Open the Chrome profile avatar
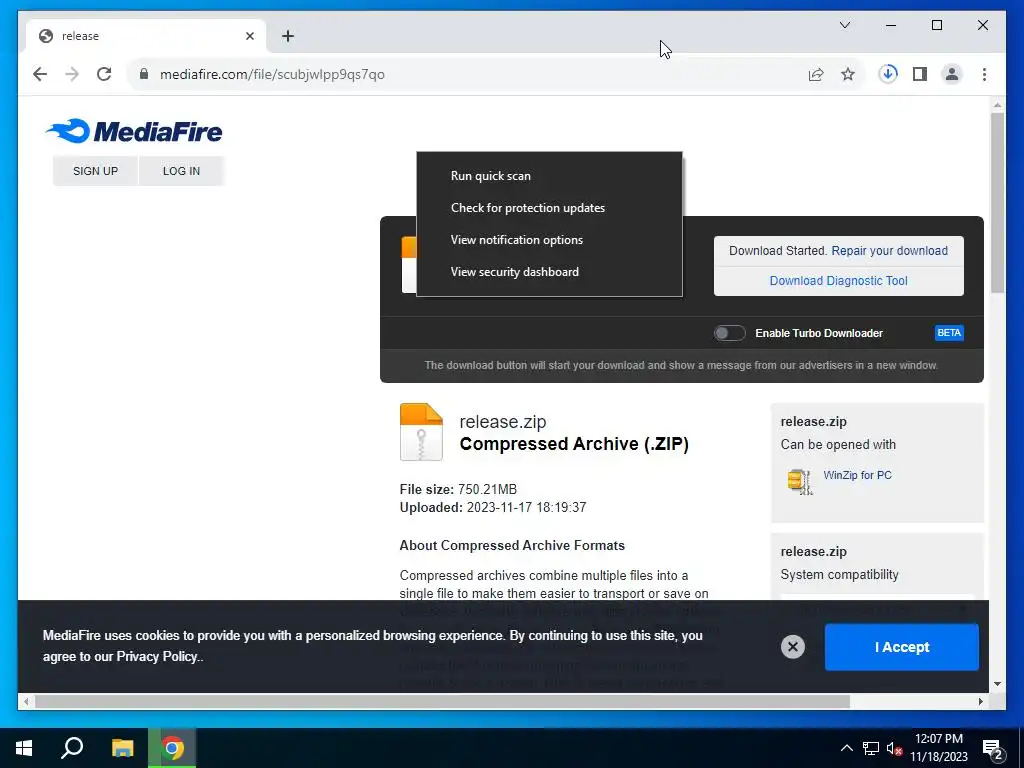Image resolution: width=1024 pixels, height=768 pixels. pos(952,74)
